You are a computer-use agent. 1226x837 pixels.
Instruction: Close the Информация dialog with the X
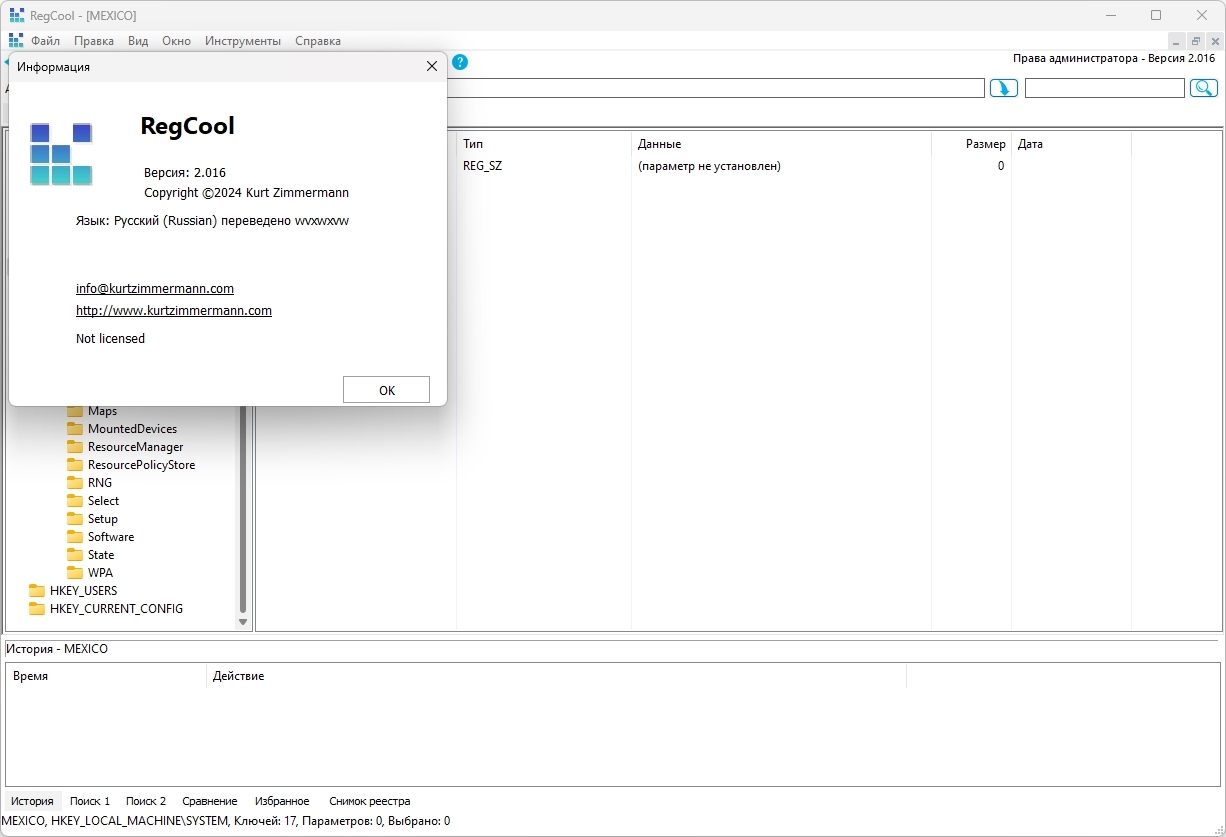tap(432, 66)
